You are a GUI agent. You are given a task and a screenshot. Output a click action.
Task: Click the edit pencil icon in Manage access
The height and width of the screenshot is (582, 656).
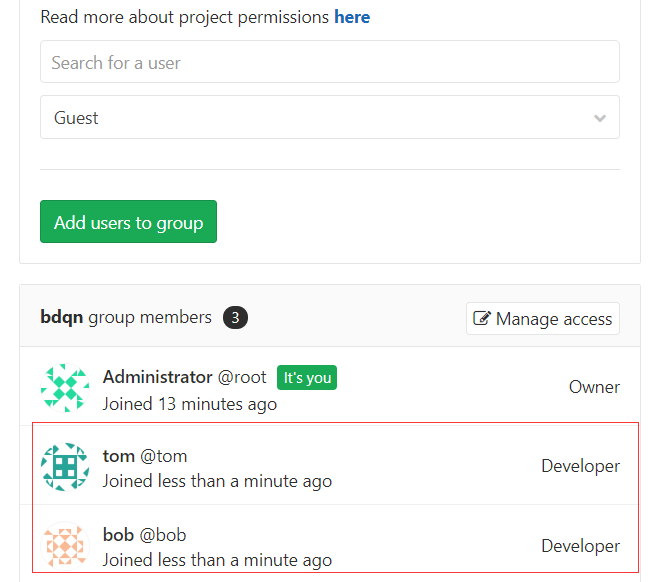click(482, 319)
